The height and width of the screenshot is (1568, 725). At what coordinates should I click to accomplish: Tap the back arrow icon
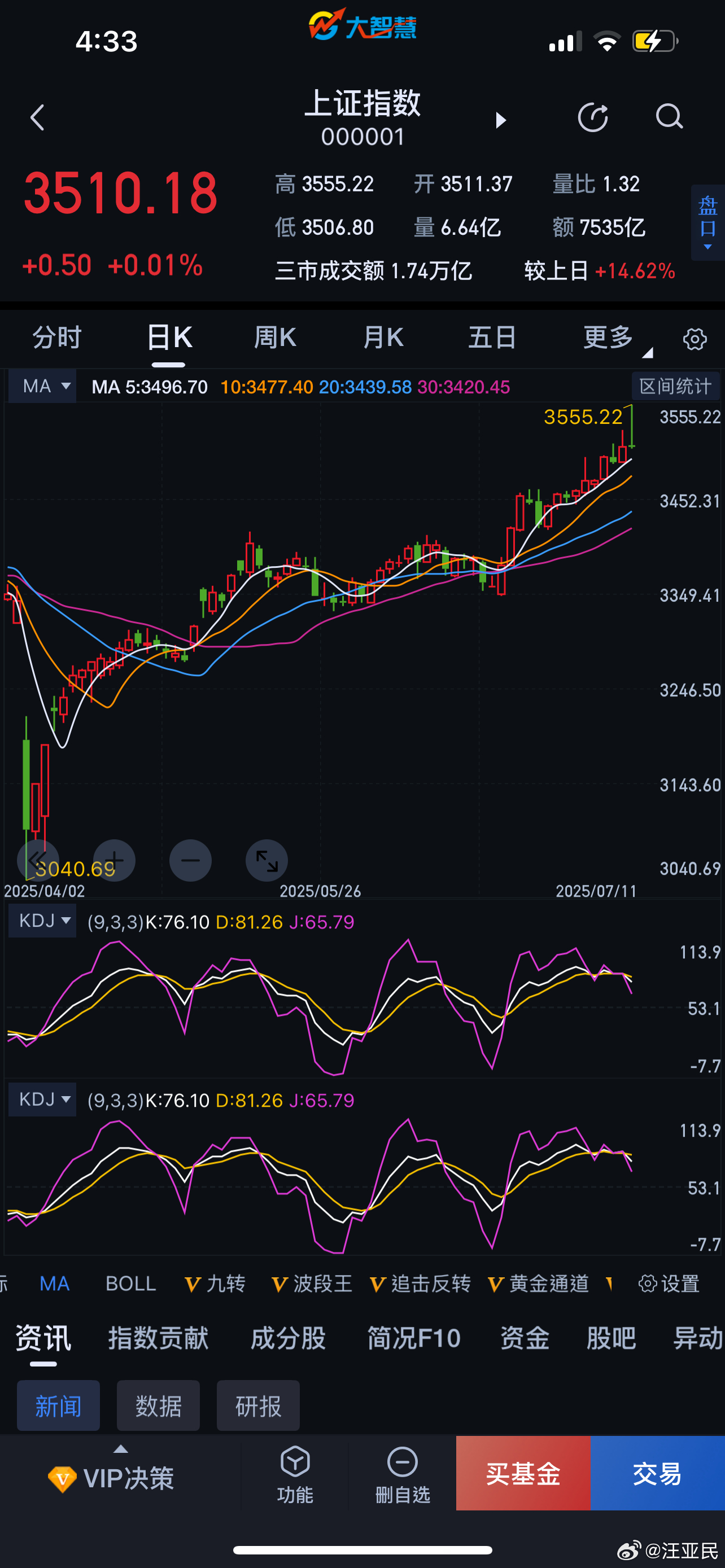click(38, 117)
